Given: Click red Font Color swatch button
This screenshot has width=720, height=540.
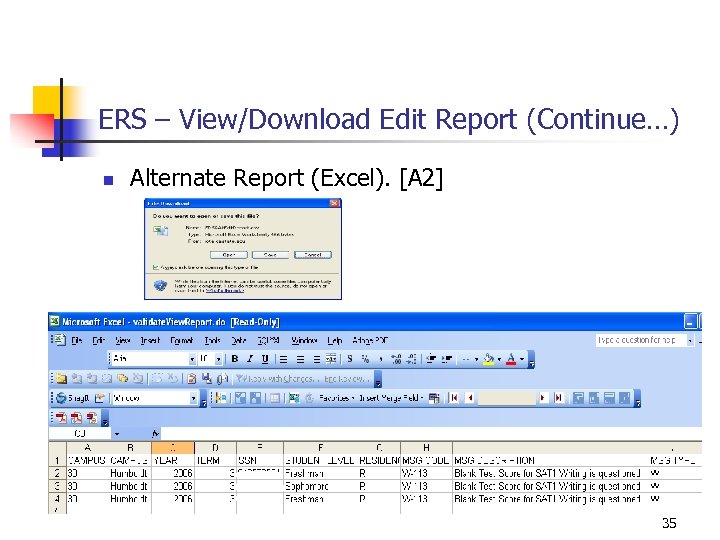Looking at the screenshot, I should [x=511, y=359].
